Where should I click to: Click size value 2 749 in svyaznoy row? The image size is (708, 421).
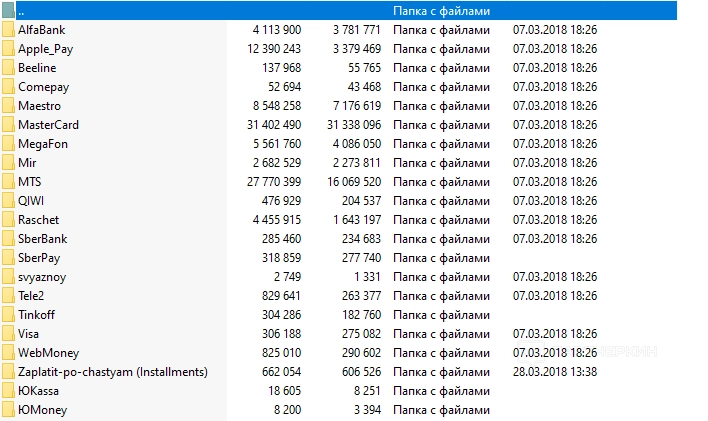click(x=287, y=276)
